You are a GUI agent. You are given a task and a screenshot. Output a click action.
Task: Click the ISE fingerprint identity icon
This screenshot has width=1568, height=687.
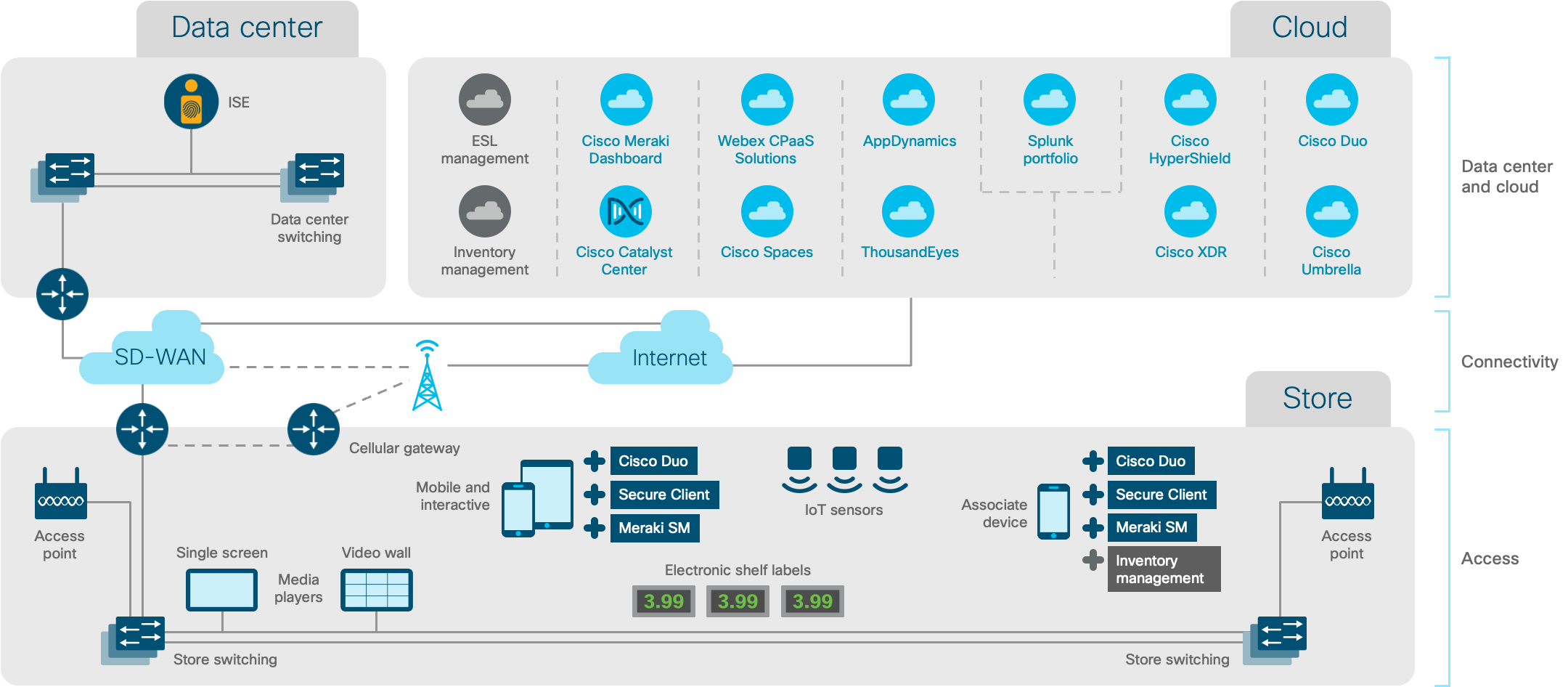coord(191,101)
